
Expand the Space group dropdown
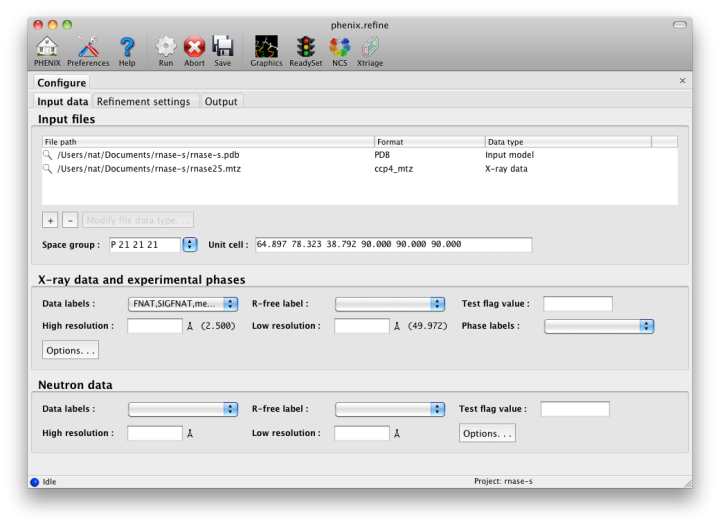190,245
